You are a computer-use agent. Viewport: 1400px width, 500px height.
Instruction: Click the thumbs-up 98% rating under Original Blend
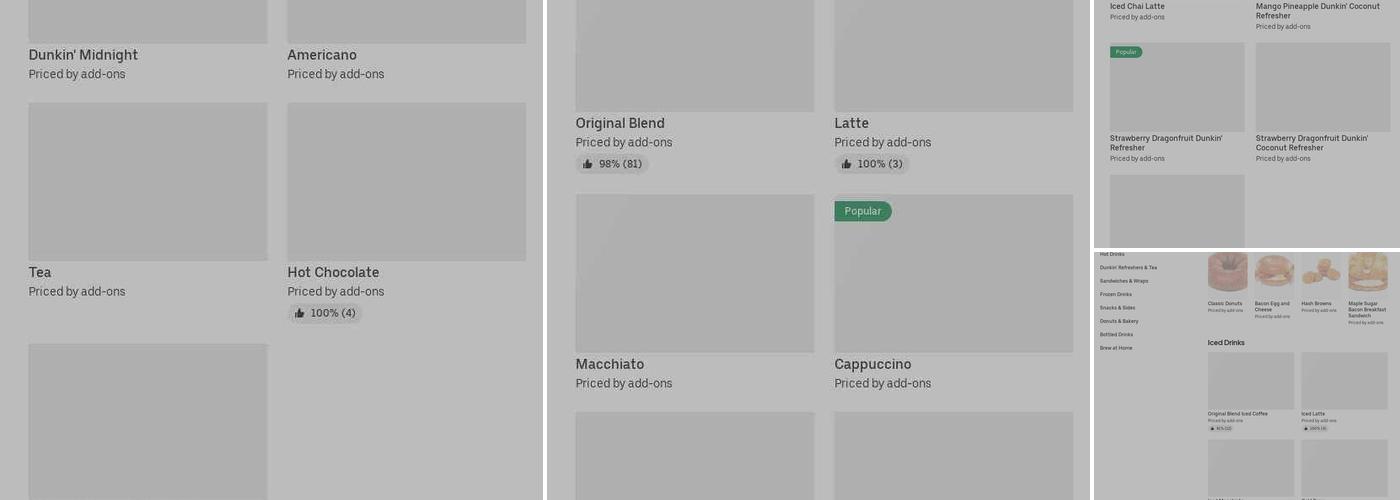[x=612, y=164]
